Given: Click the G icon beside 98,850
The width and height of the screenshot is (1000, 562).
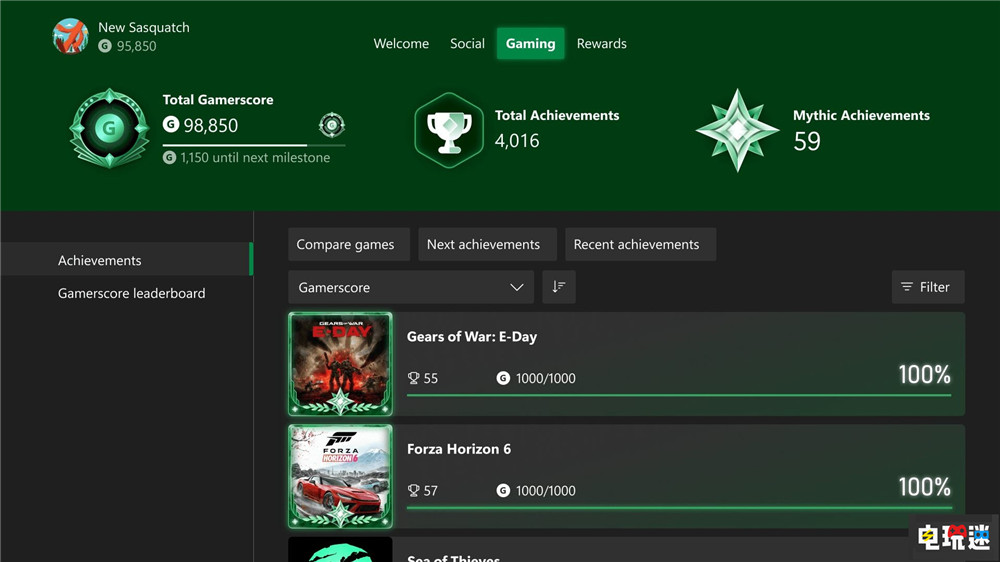Looking at the screenshot, I should click(x=170, y=124).
